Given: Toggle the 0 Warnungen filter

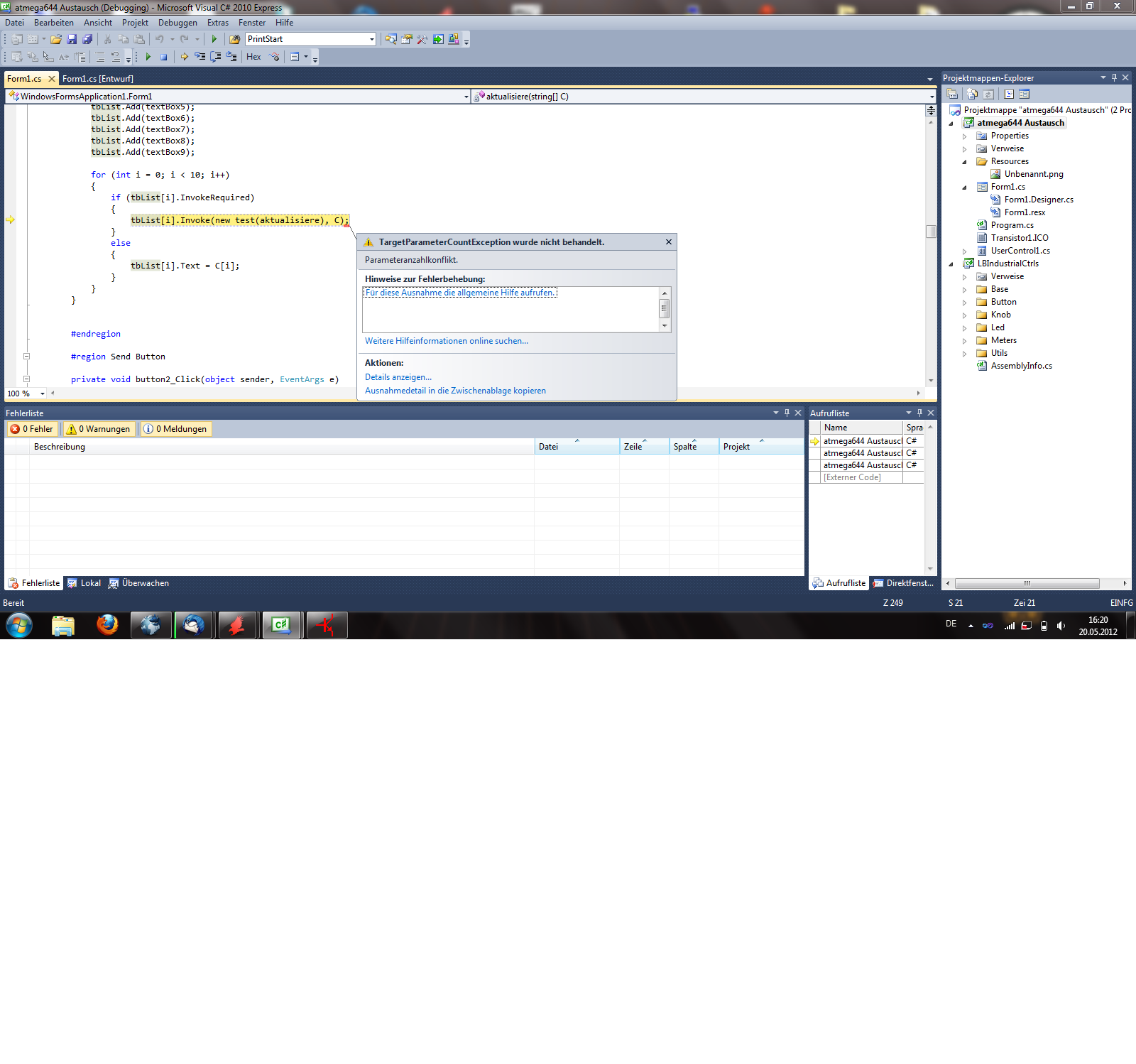Looking at the screenshot, I should click(x=99, y=429).
